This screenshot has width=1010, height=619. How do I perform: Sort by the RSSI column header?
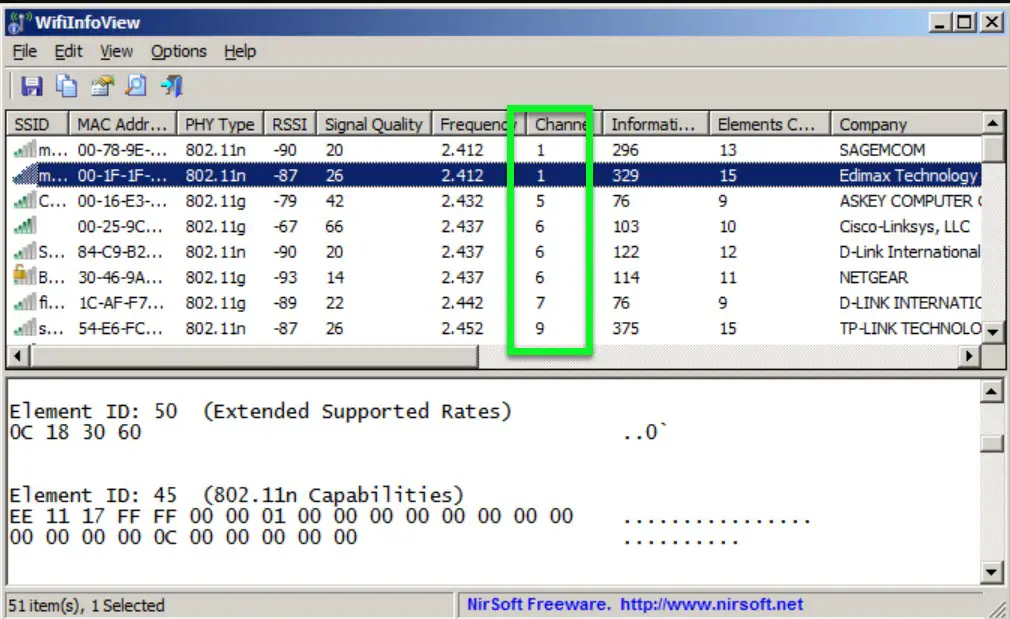pyautogui.click(x=290, y=124)
